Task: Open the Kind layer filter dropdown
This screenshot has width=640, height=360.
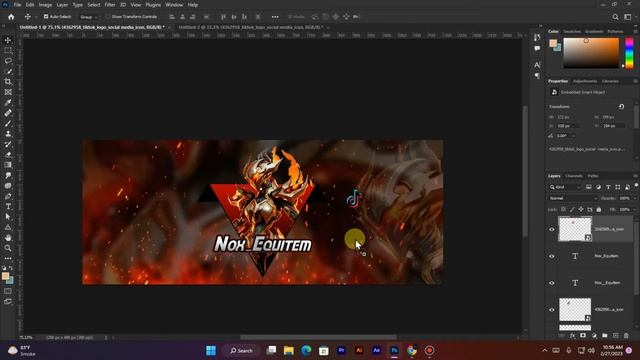Action: (x=565, y=187)
